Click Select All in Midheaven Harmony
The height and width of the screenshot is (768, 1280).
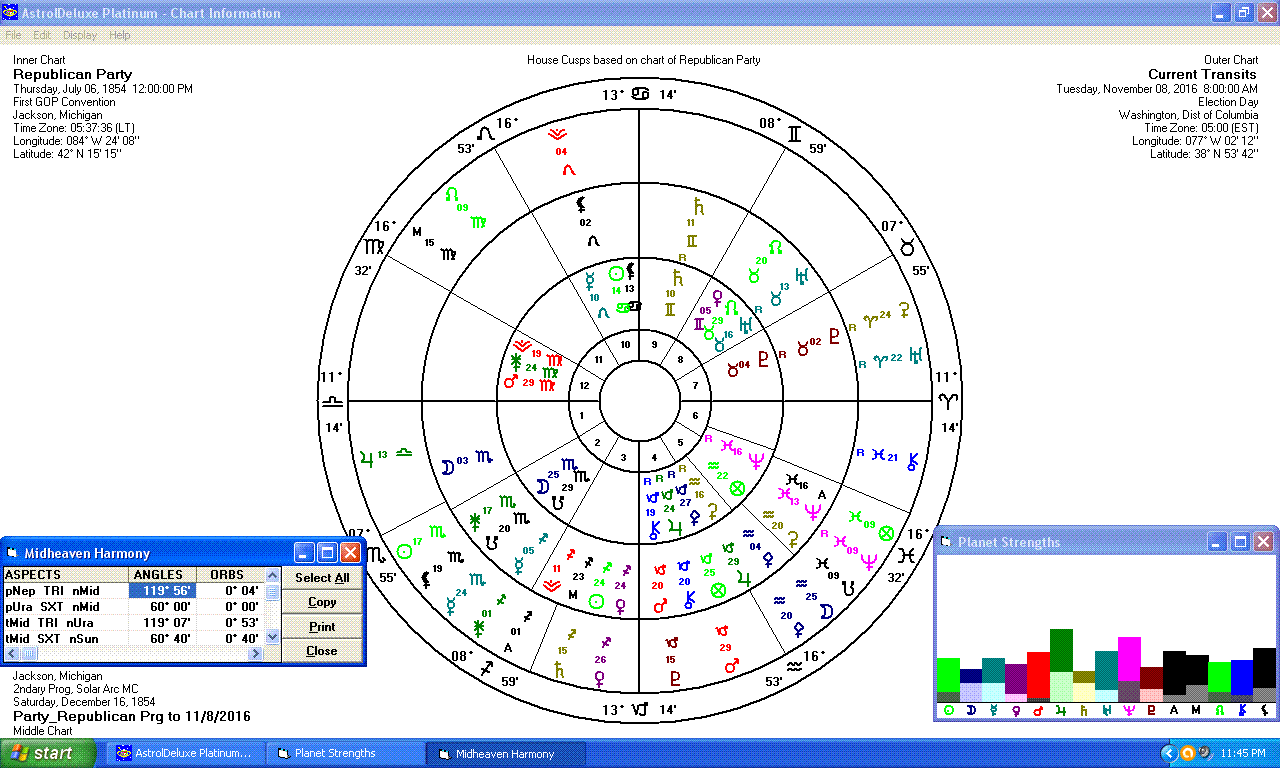tap(322, 578)
